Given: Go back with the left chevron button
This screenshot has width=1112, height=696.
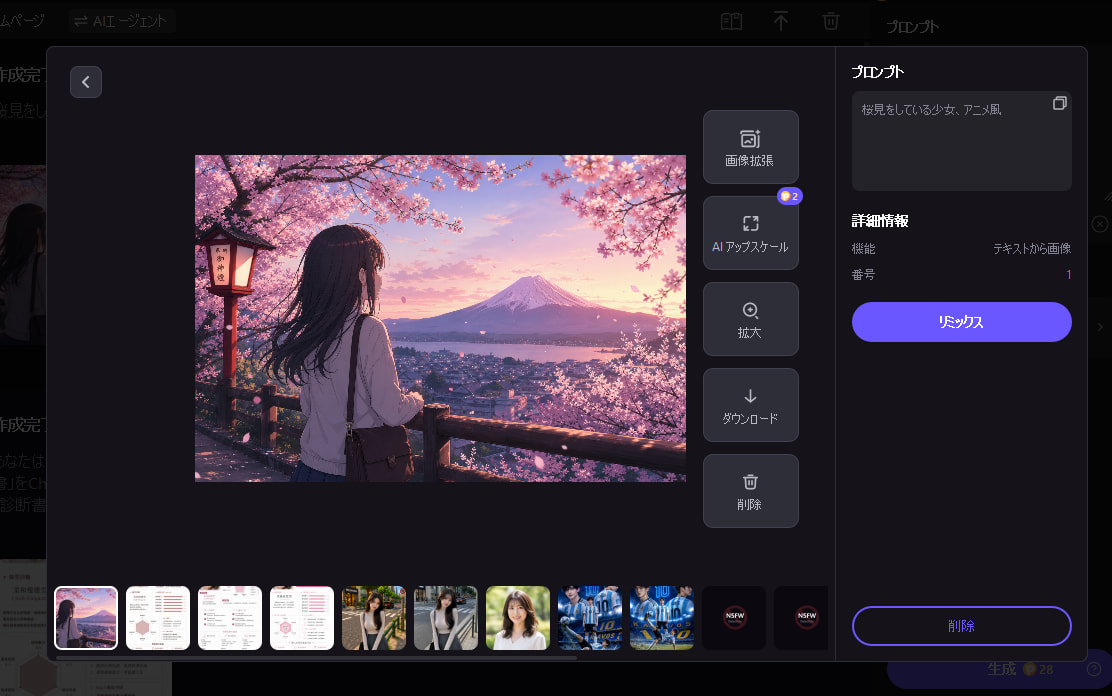Looking at the screenshot, I should pyautogui.click(x=86, y=82).
